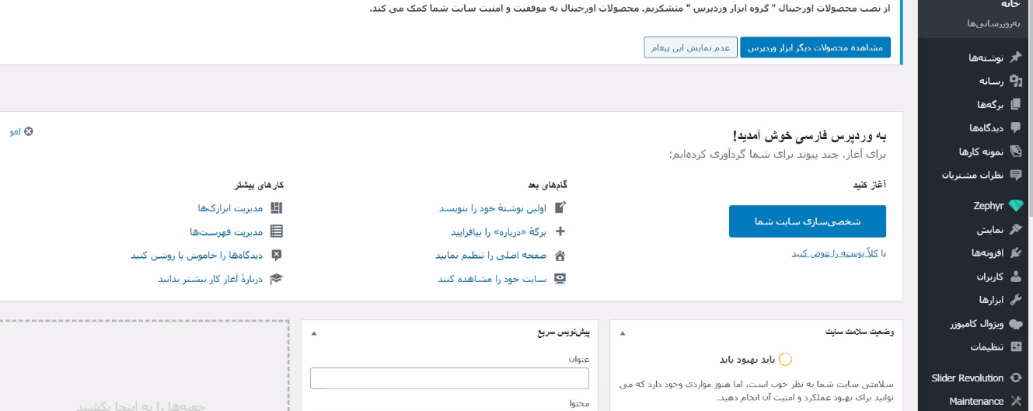Click the Zephyr diamond icon

(1017, 206)
